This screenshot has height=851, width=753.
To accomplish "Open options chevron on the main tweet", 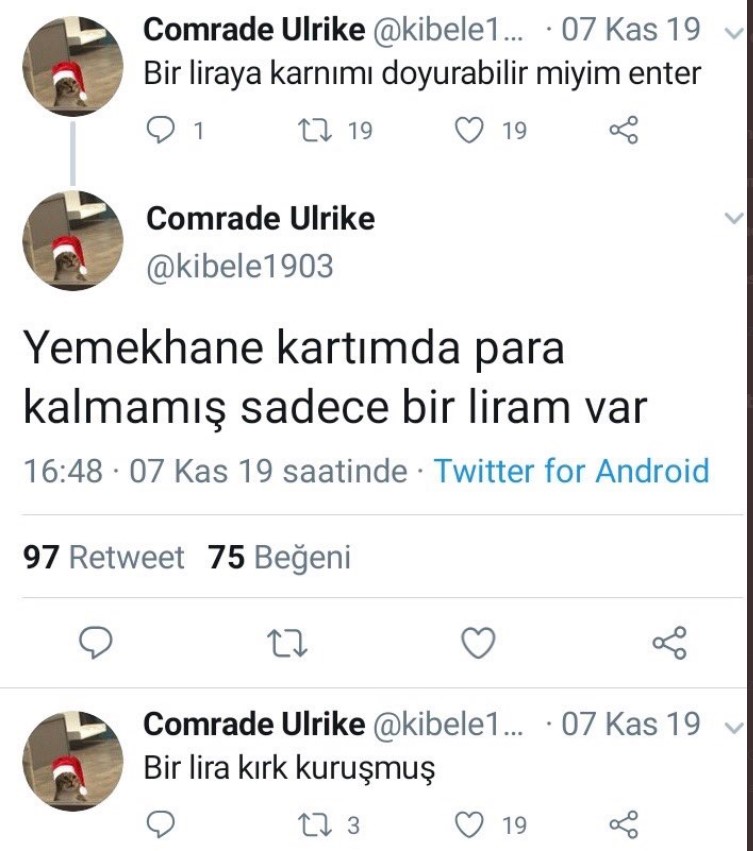I will (733, 218).
